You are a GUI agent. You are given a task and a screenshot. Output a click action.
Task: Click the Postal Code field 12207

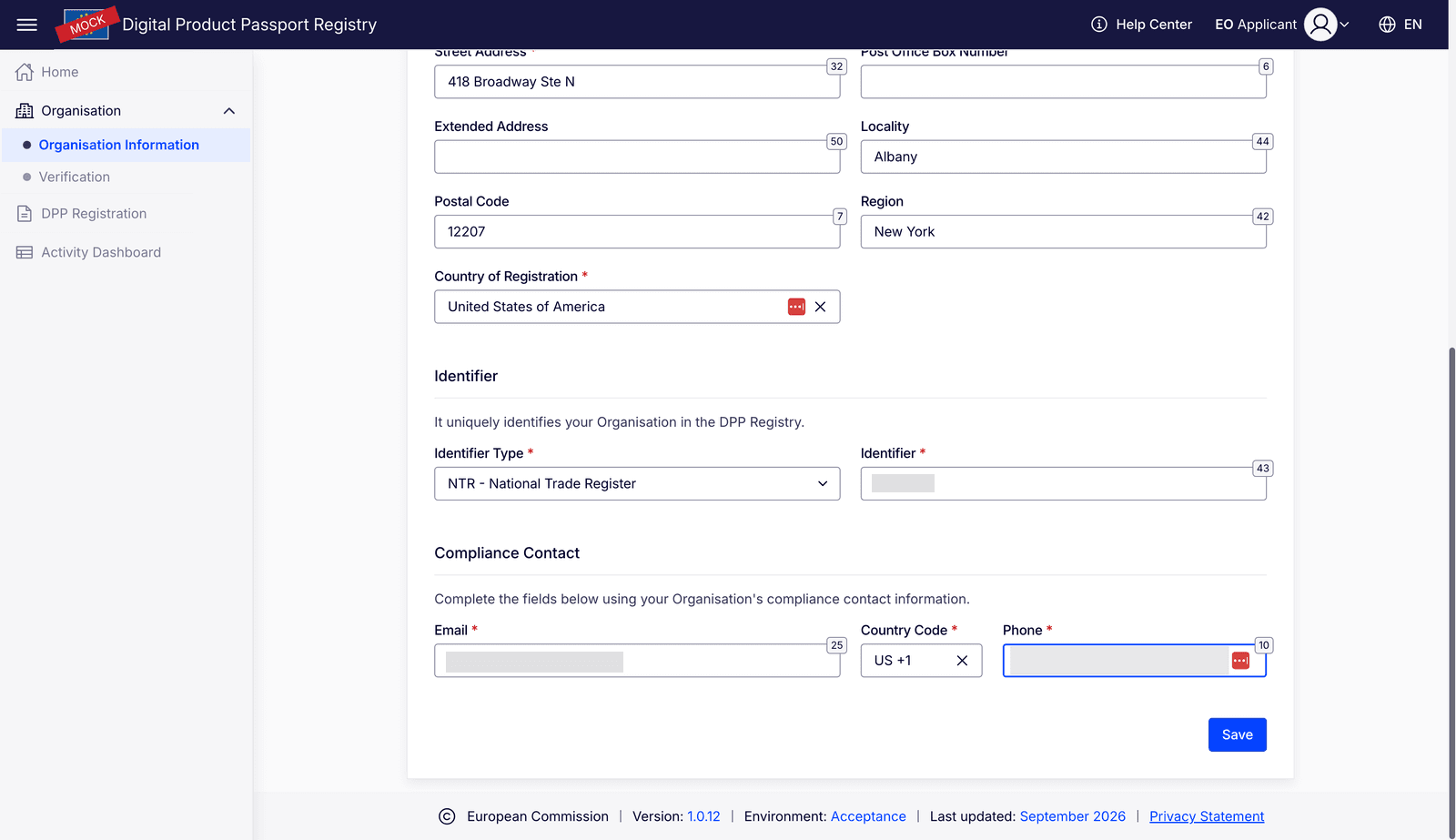(x=637, y=232)
